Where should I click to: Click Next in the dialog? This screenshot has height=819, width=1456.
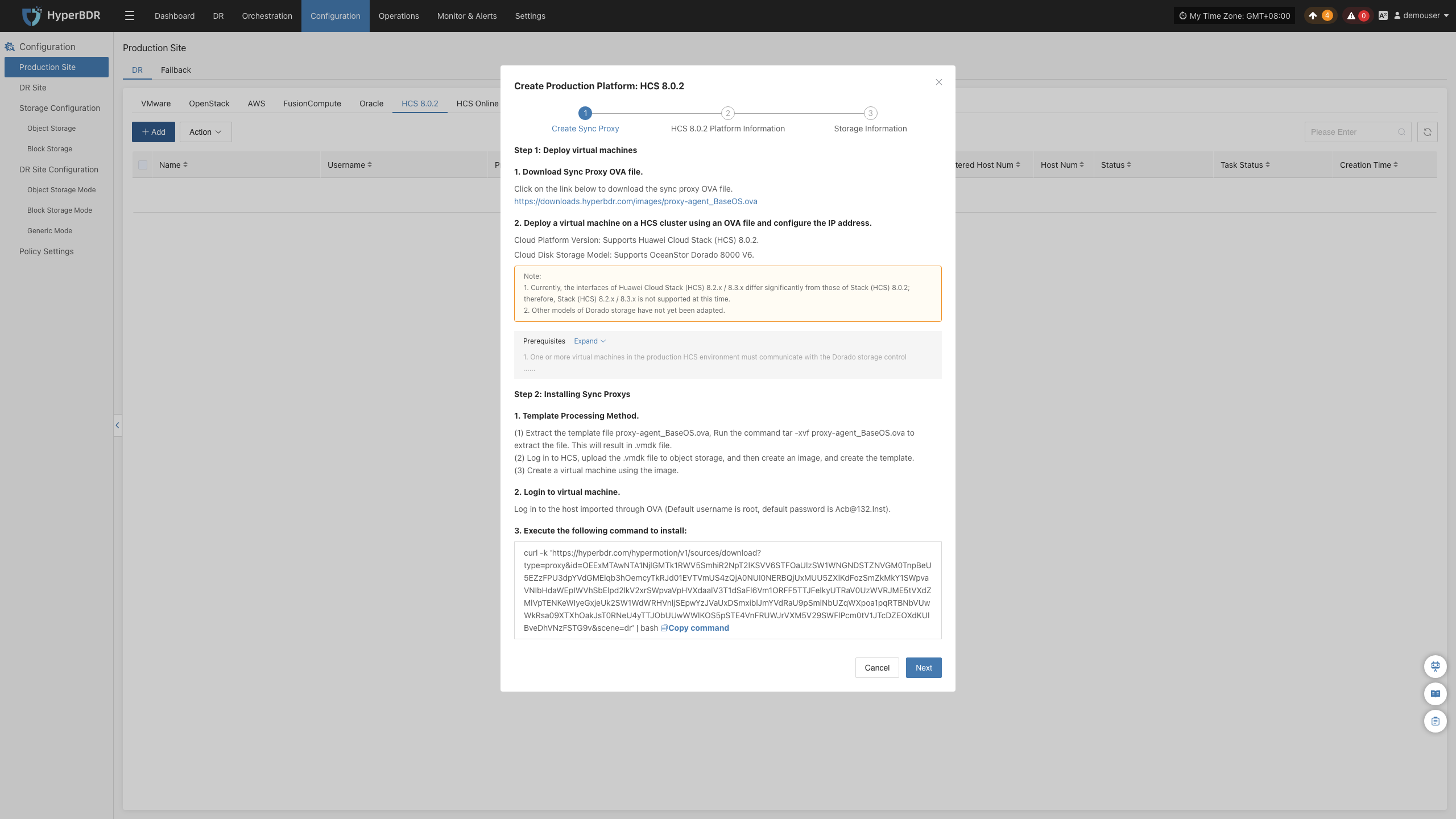click(x=924, y=668)
